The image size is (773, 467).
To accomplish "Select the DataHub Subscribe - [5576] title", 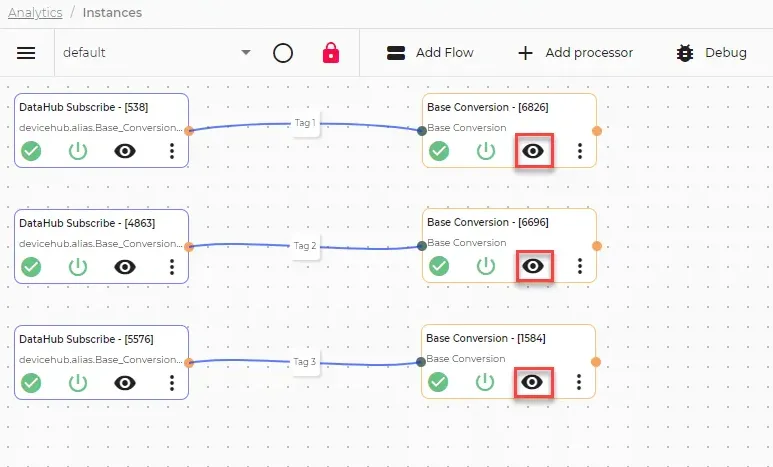I will click(86, 339).
